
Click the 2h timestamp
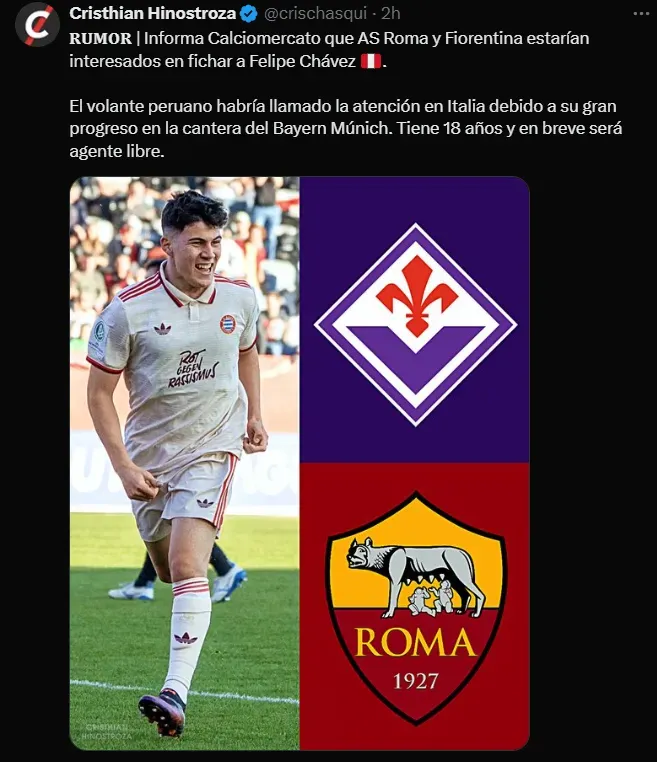(391, 14)
